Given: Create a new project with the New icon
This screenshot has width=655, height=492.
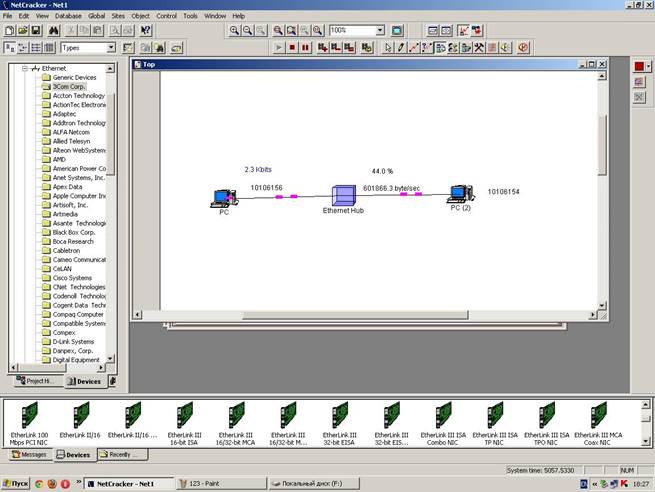Looking at the screenshot, I should click(10, 30).
